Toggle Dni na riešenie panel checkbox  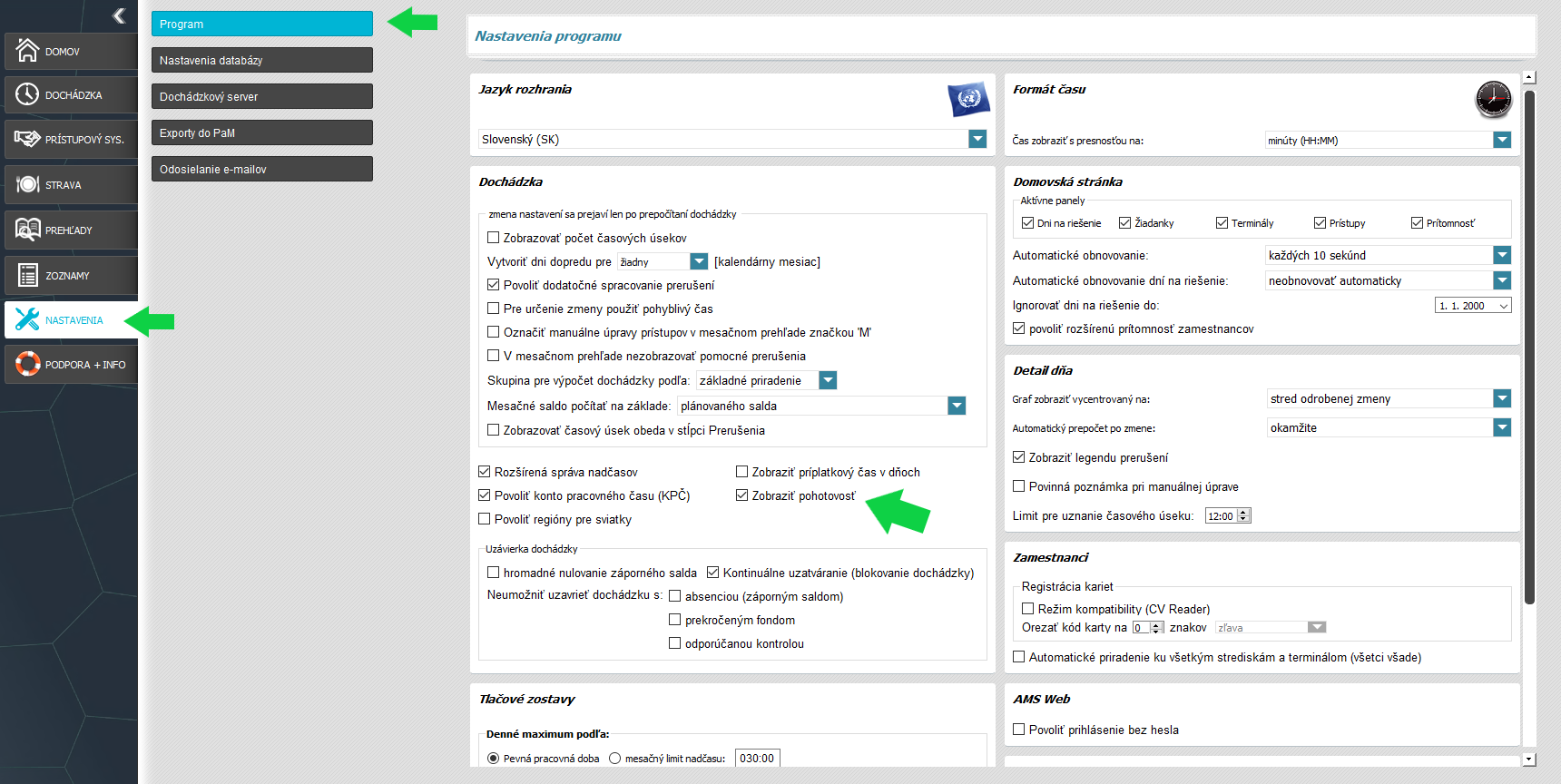[x=1028, y=222]
